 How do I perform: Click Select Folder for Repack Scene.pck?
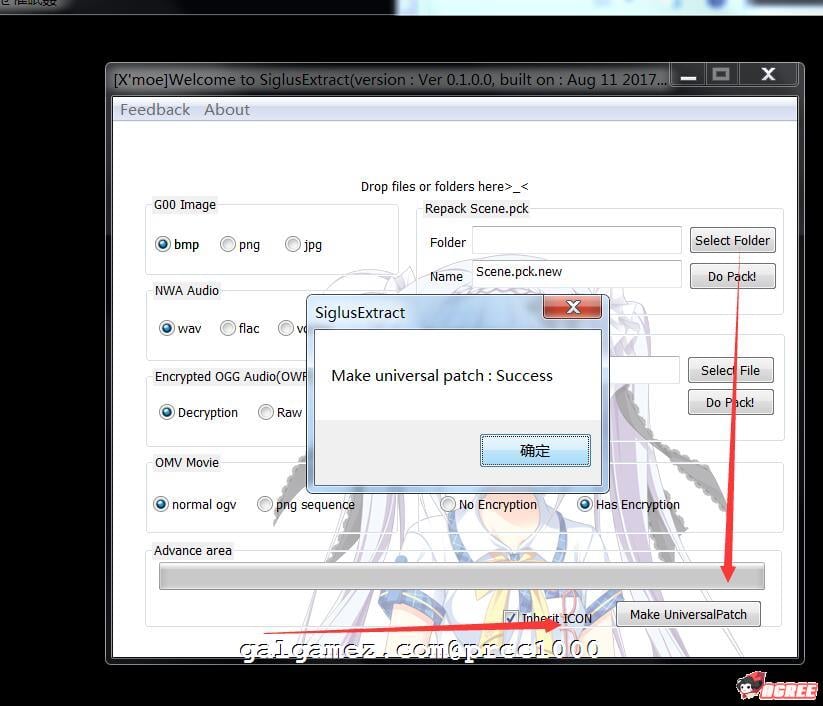point(732,240)
